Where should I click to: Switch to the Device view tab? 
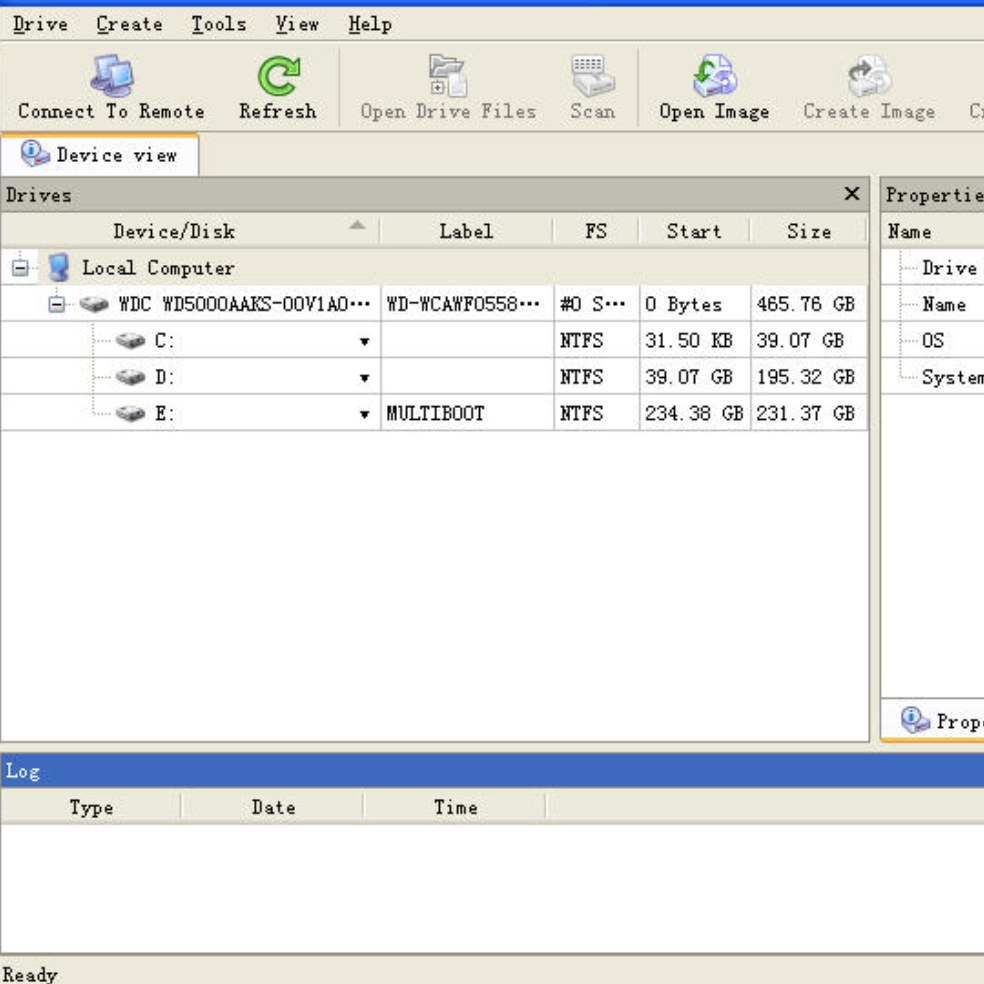100,155
